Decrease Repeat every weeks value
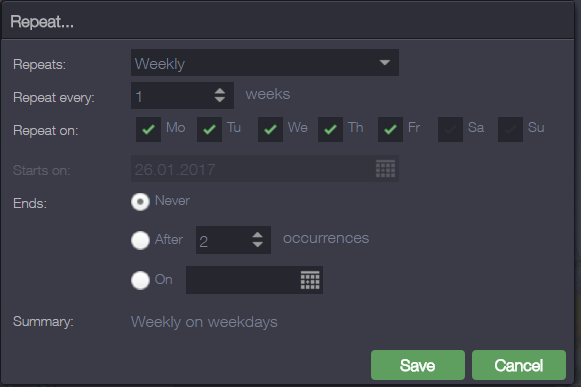Viewport: 581px width, 387px height. point(220,100)
